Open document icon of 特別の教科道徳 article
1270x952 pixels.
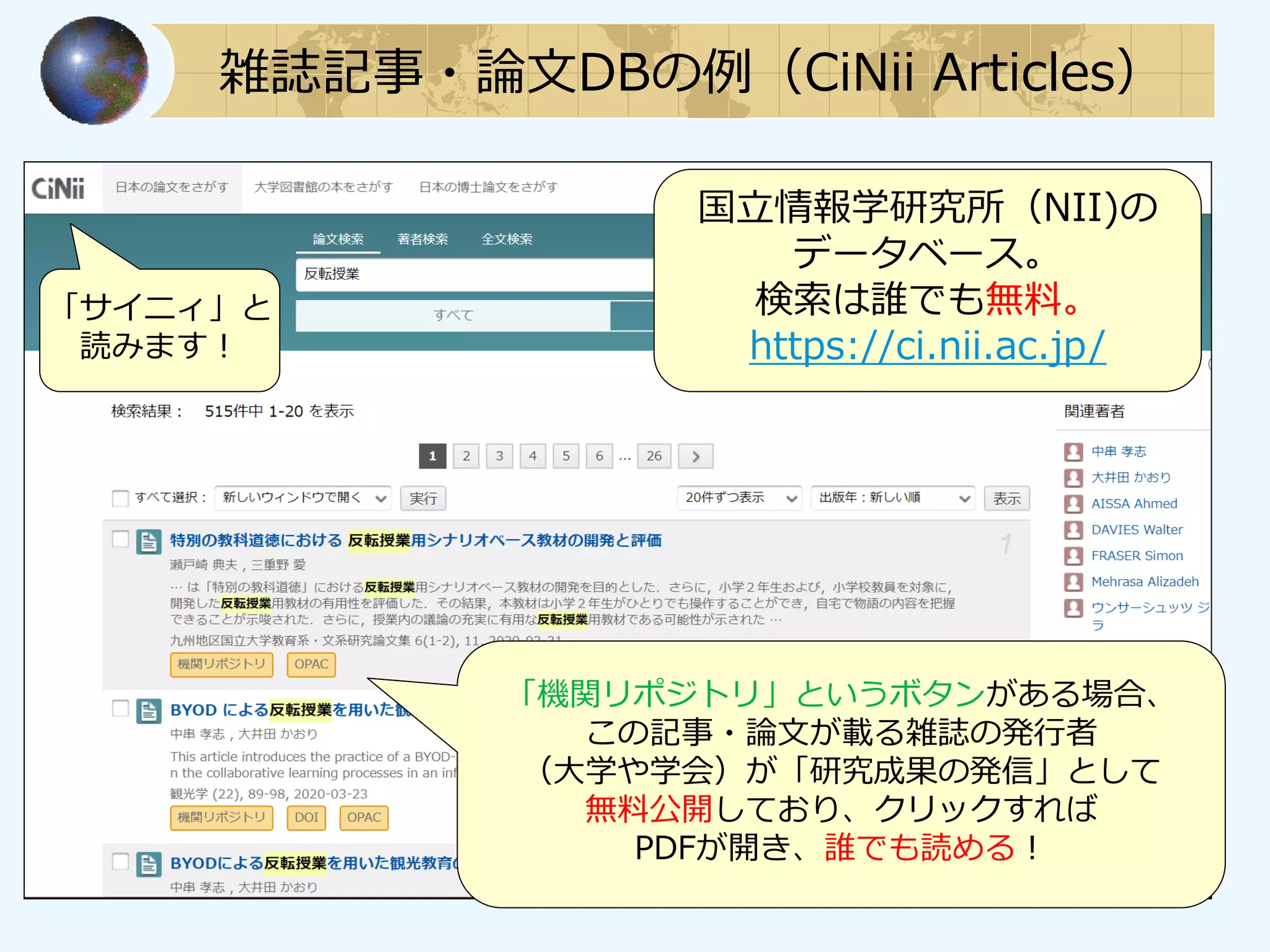[x=149, y=542]
